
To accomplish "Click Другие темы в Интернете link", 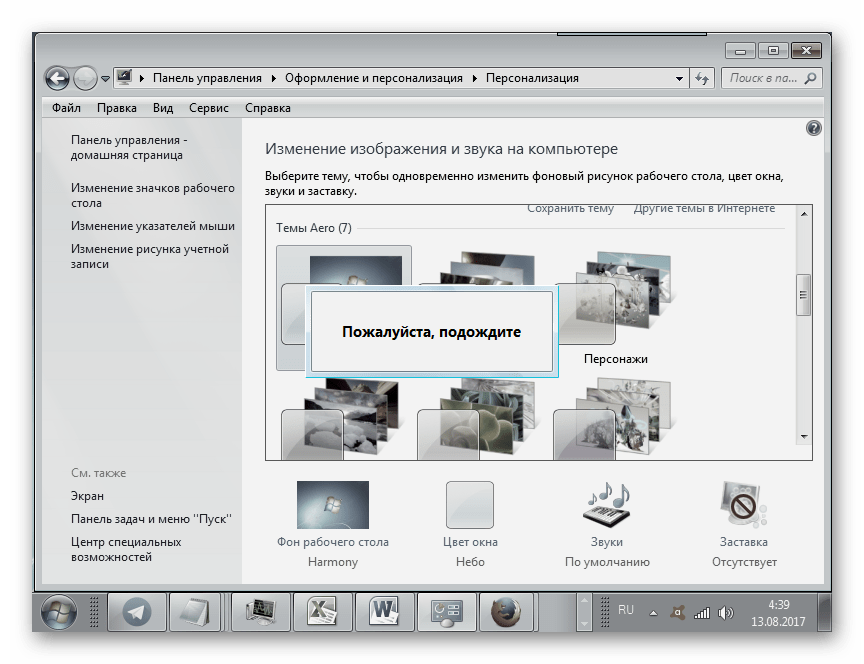I will 704,208.
